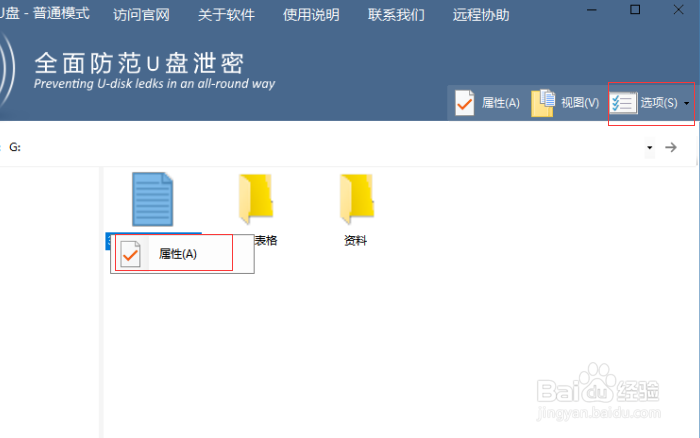The image size is (700, 438).
Task: Select the 资料 folder icon
Action: pyautogui.click(x=357, y=199)
